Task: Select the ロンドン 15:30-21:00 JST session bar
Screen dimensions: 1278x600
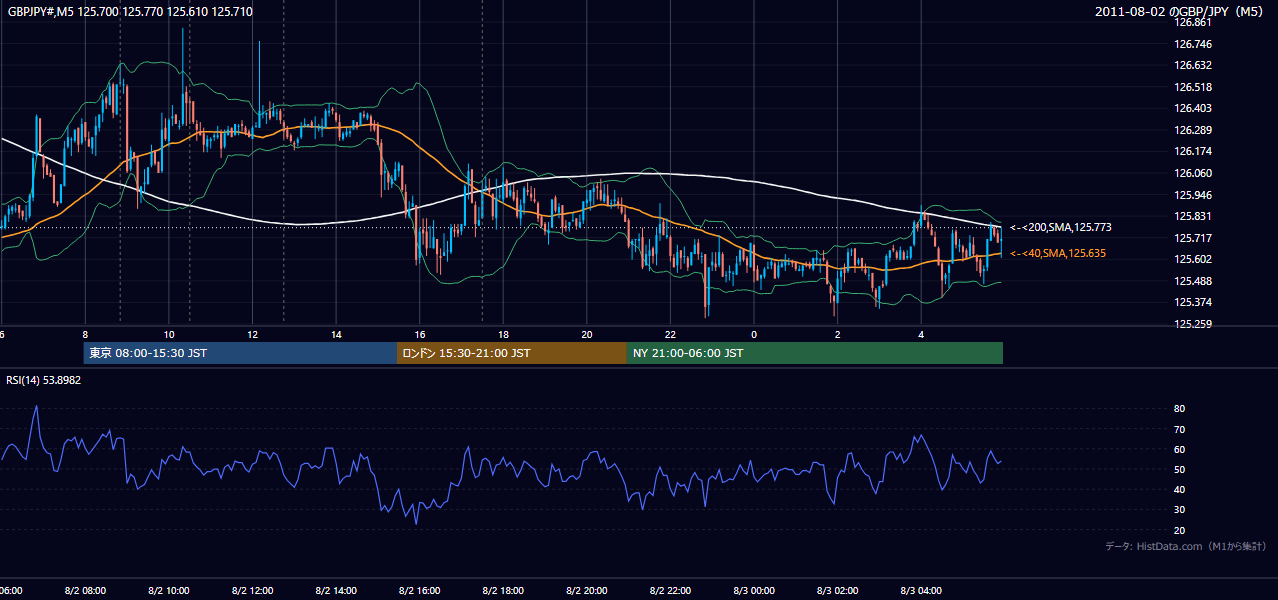Action: [512, 353]
